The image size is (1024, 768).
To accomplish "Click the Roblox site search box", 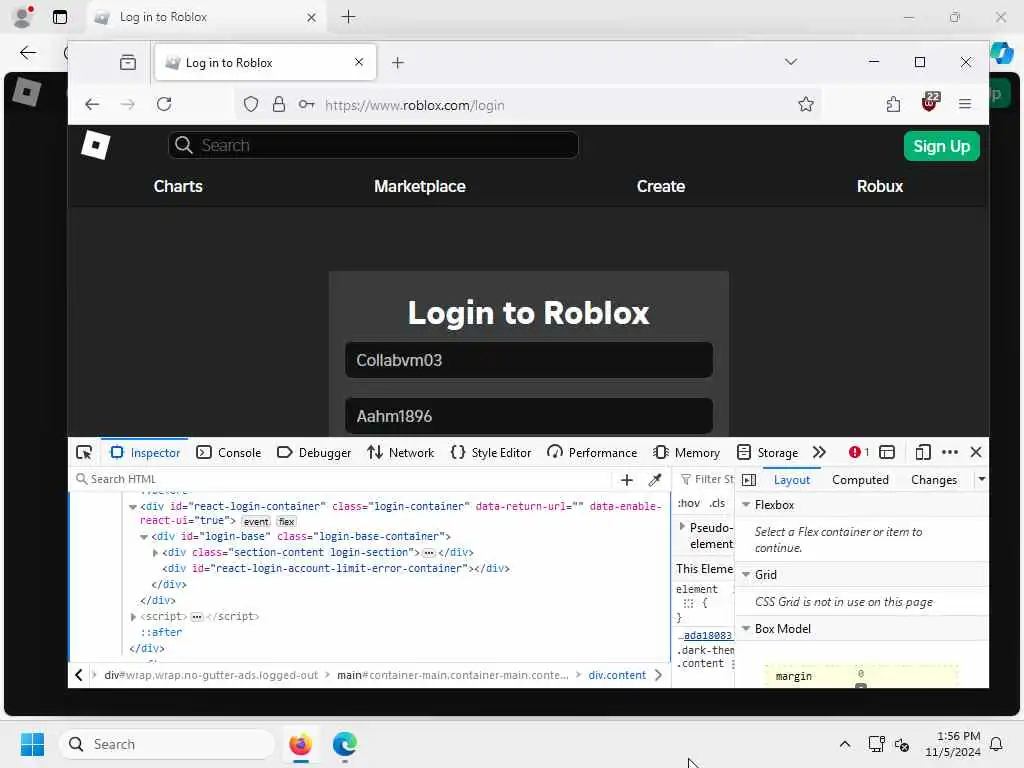I will coord(373,145).
